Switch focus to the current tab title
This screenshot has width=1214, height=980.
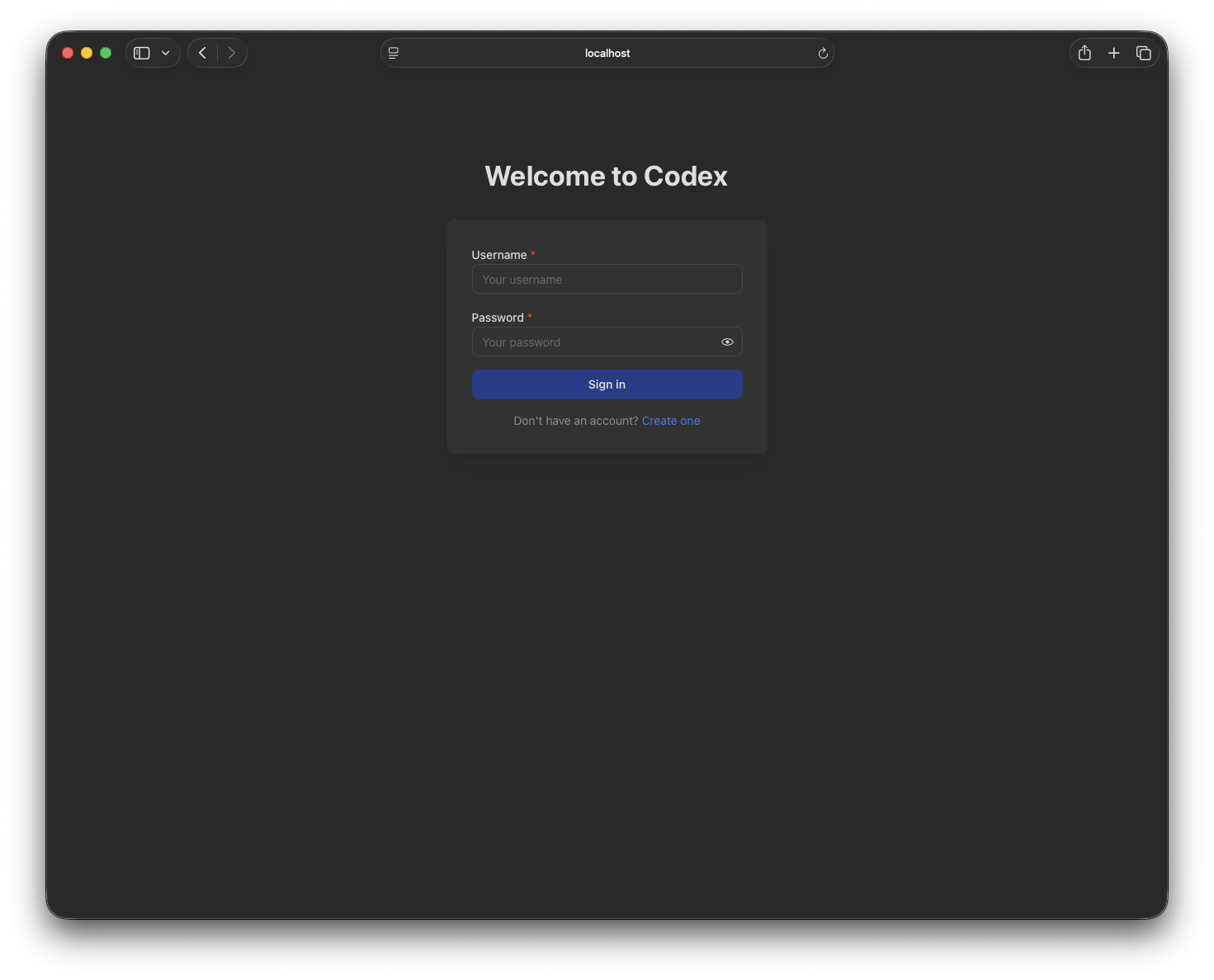(607, 53)
